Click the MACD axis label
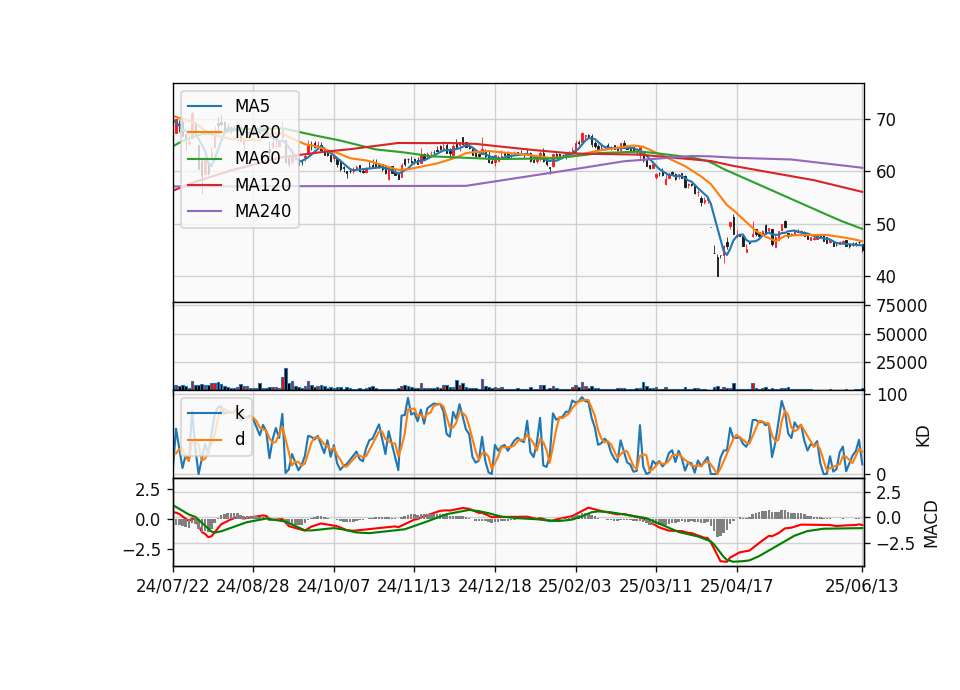The image size is (960, 690). click(x=931, y=524)
